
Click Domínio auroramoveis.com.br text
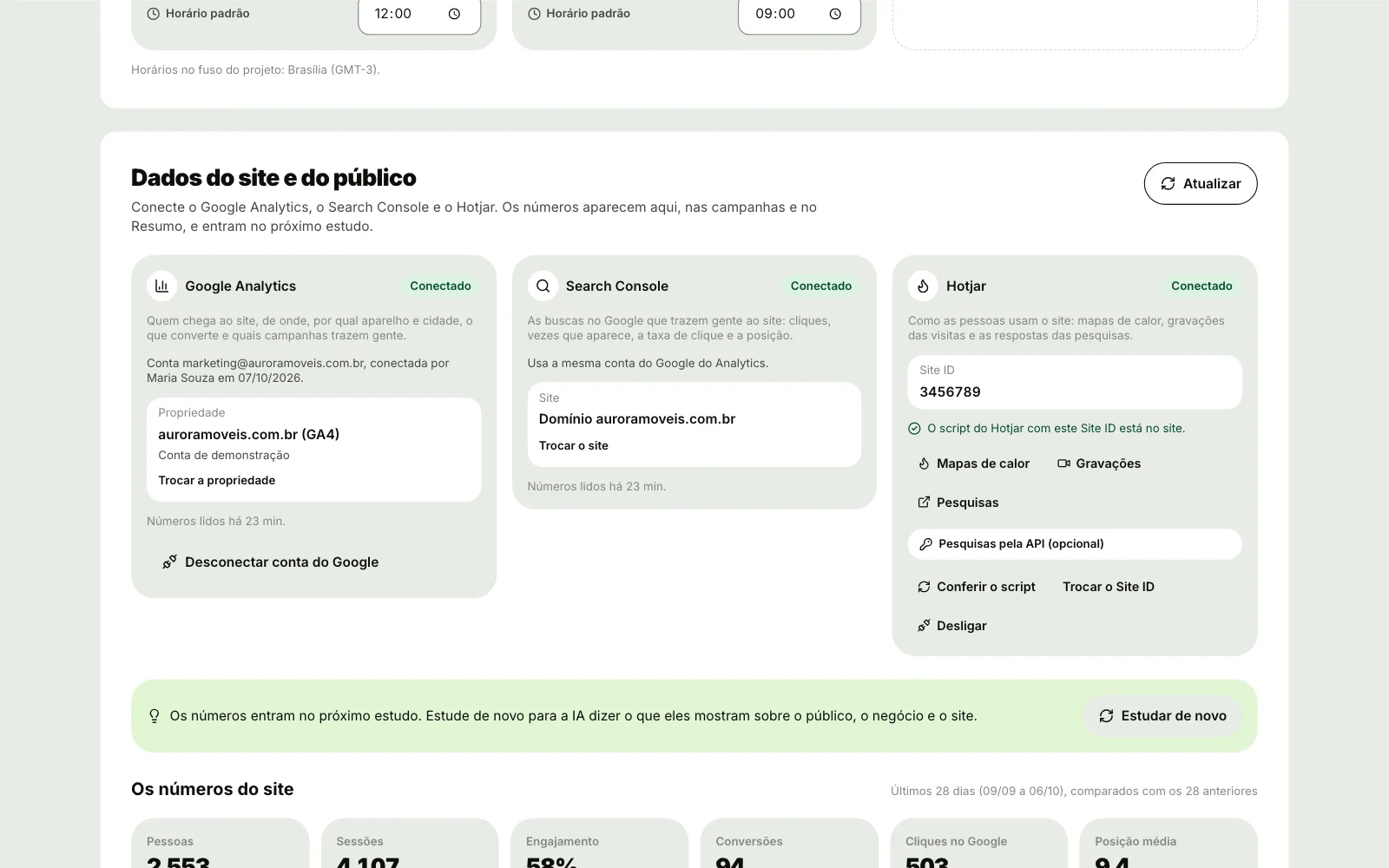click(x=637, y=418)
